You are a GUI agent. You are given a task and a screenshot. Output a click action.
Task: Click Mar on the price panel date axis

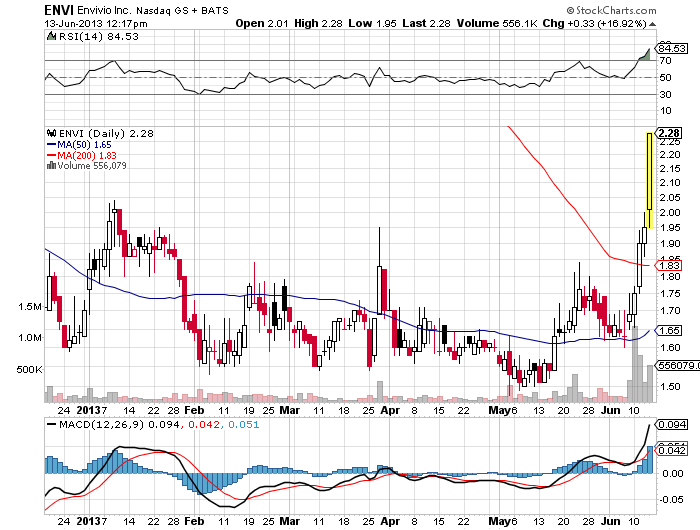(289, 410)
